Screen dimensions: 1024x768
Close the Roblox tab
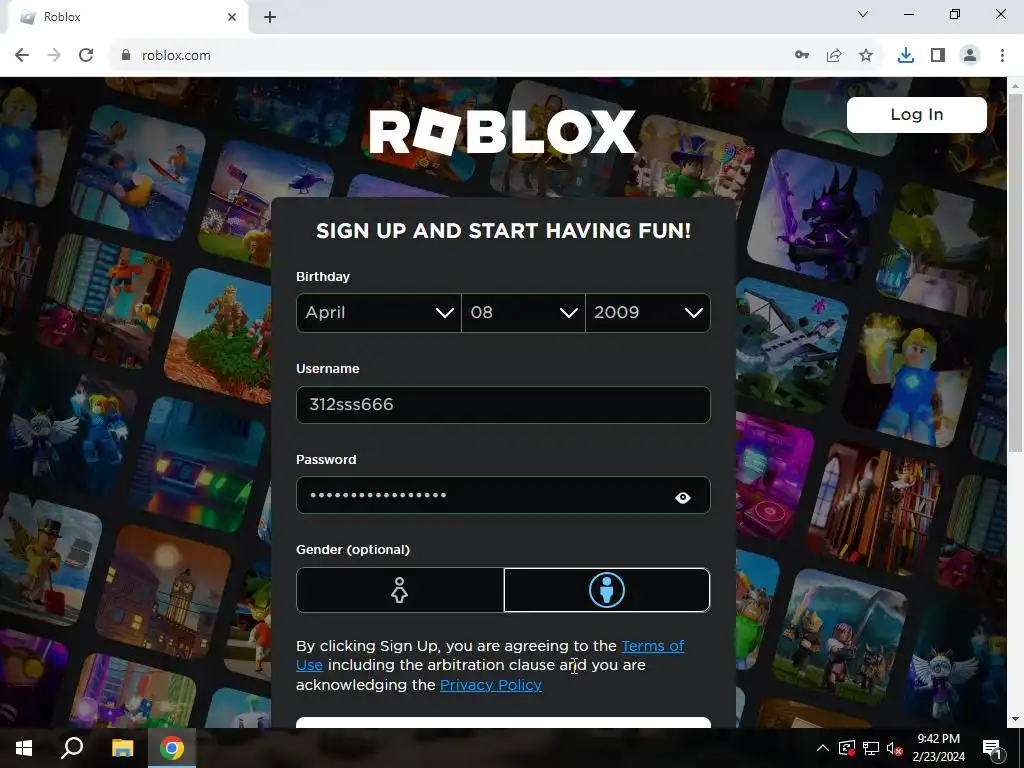pyautogui.click(x=232, y=17)
